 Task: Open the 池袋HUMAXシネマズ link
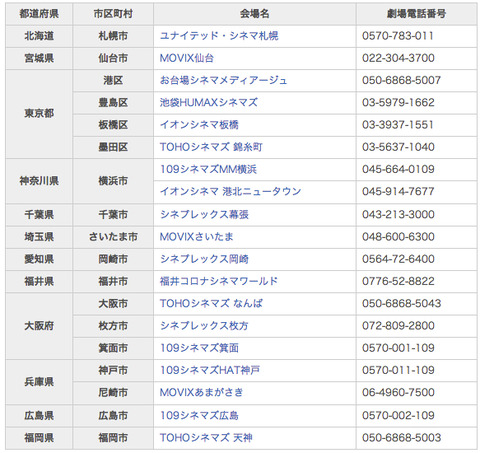pyautogui.click(x=208, y=102)
